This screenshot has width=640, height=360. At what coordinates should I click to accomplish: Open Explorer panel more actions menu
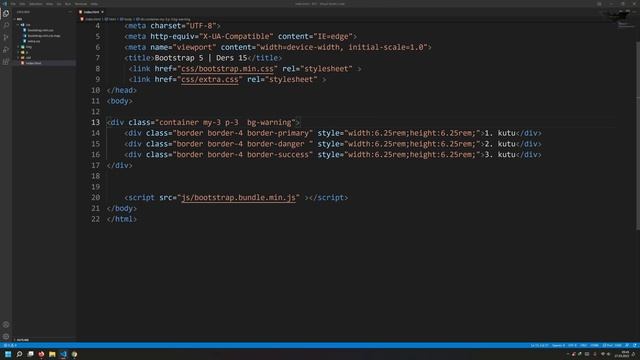click(x=70, y=12)
